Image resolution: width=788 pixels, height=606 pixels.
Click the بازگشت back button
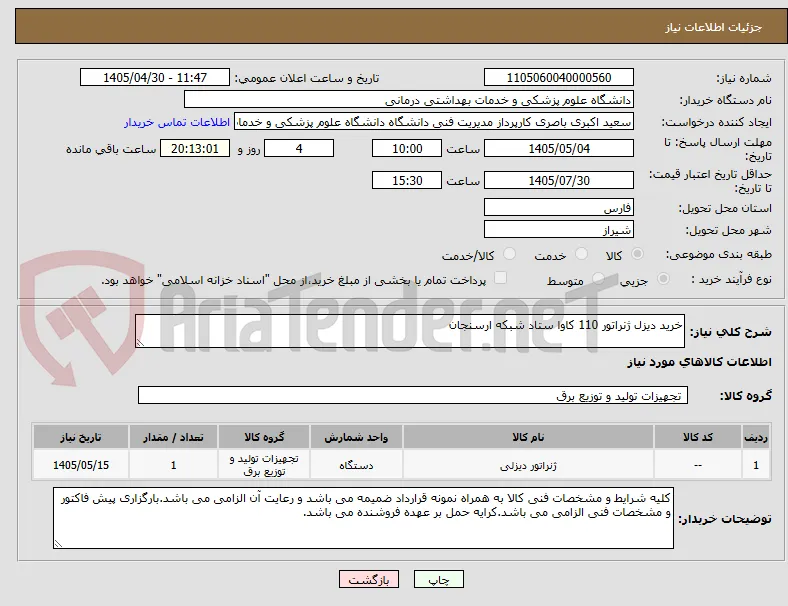[x=369, y=579]
